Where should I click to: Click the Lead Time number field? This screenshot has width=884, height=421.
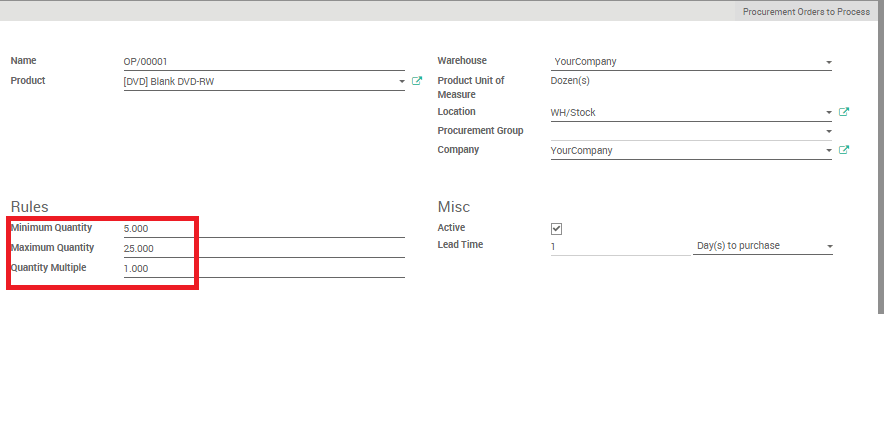coord(618,246)
